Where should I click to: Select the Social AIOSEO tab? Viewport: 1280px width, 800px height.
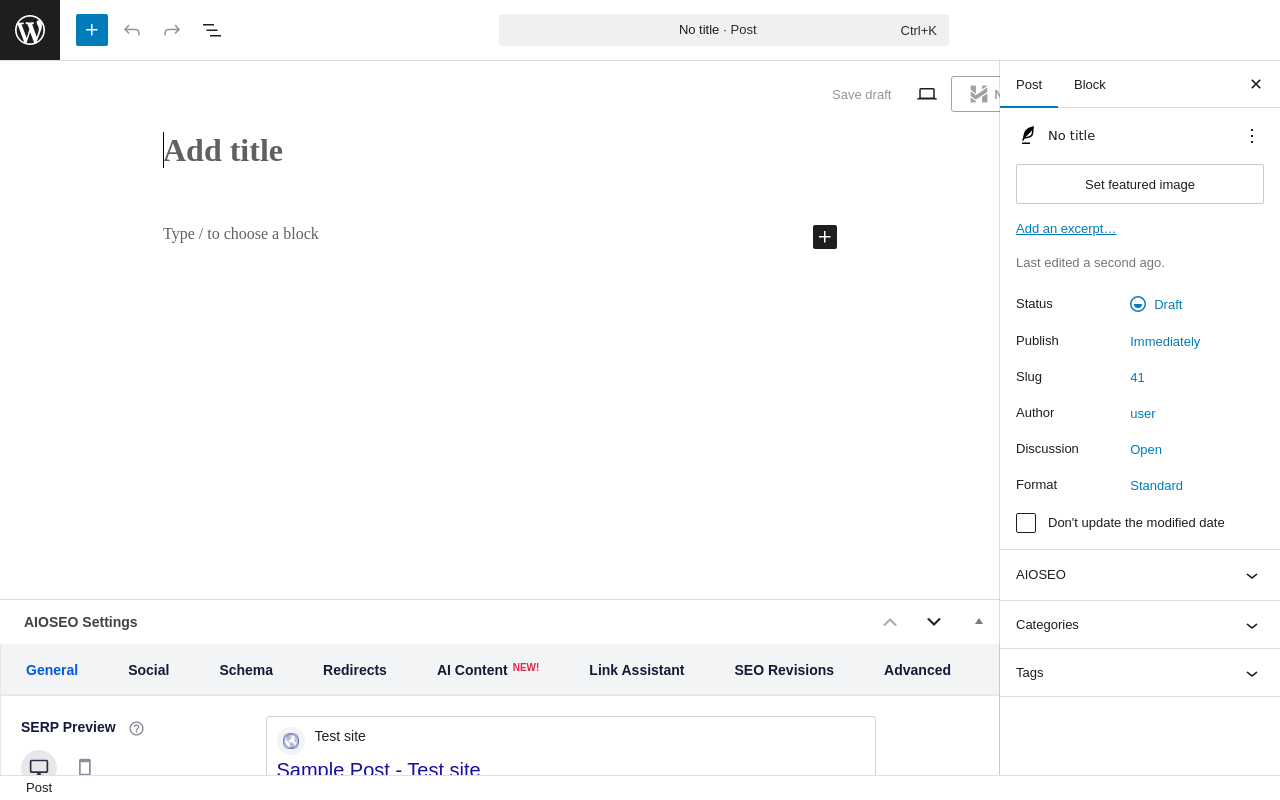tap(149, 670)
